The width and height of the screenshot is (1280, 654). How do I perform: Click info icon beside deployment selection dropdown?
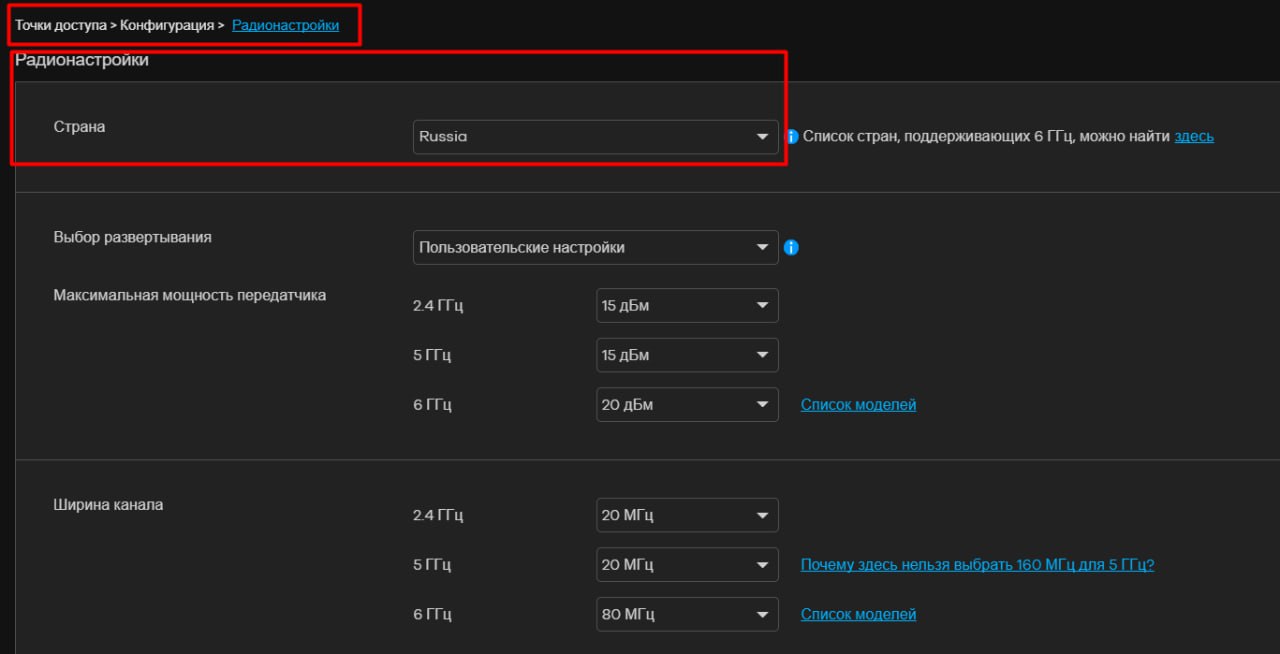point(791,247)
